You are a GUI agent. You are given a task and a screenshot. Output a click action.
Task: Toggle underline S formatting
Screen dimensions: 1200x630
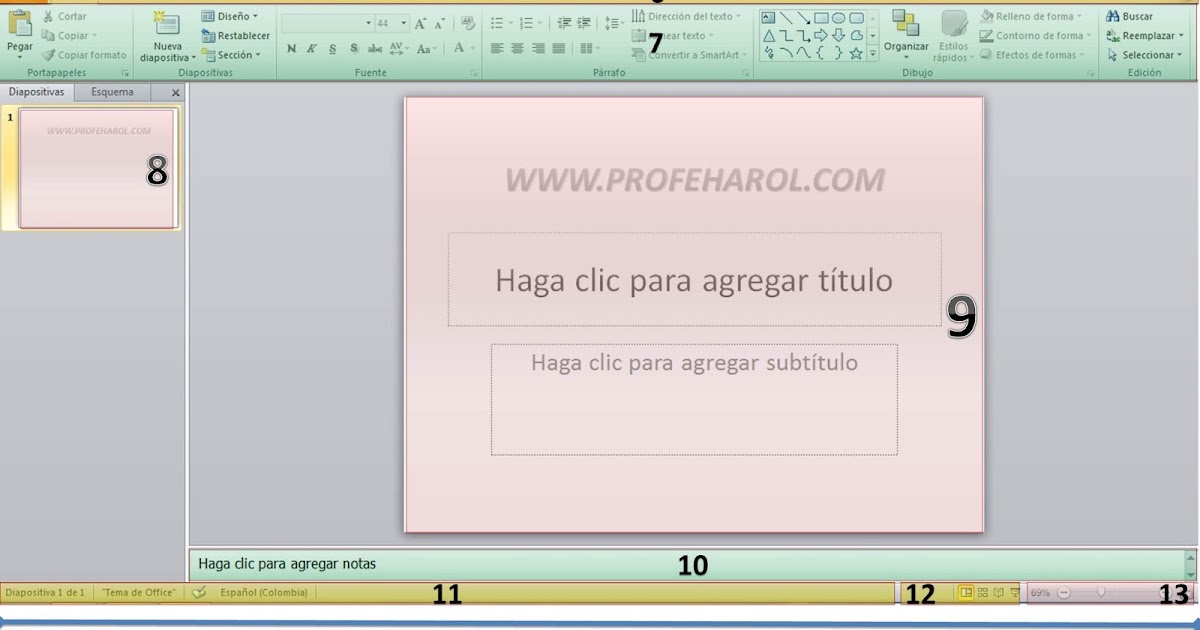(x=333, y=48)
